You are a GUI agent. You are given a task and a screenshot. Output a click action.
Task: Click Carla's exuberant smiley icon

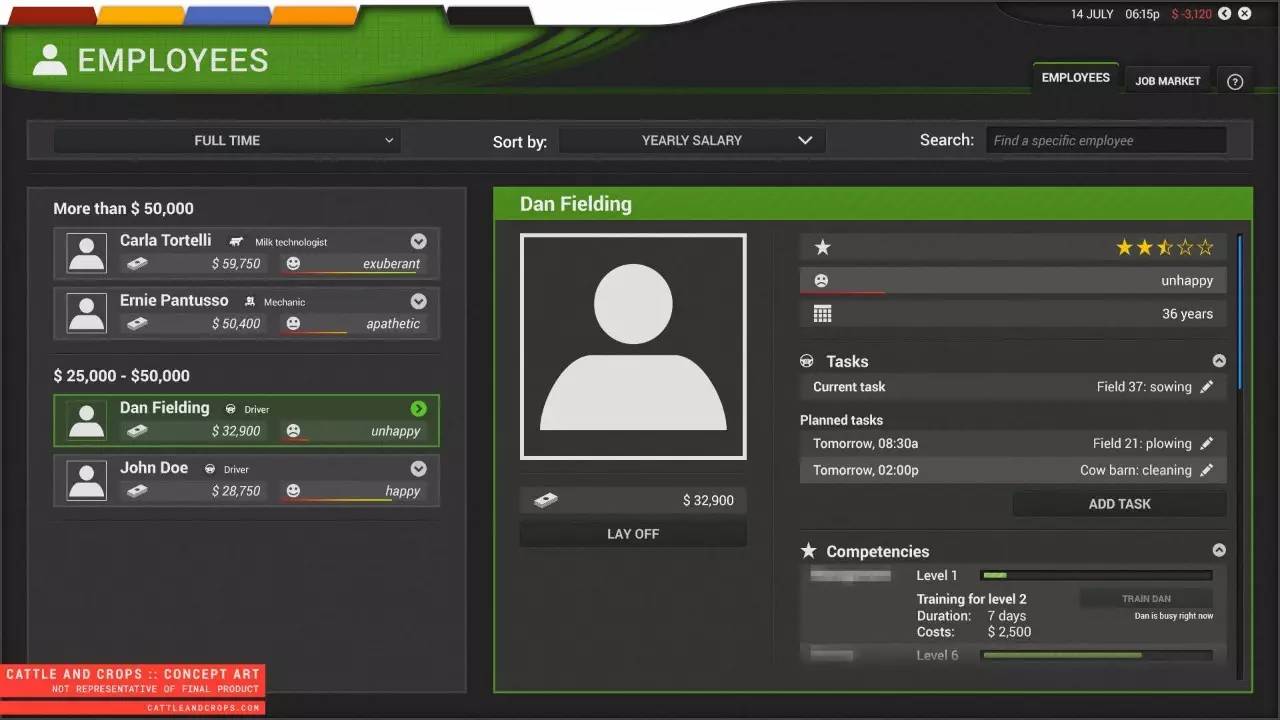(x=293, y=264)
